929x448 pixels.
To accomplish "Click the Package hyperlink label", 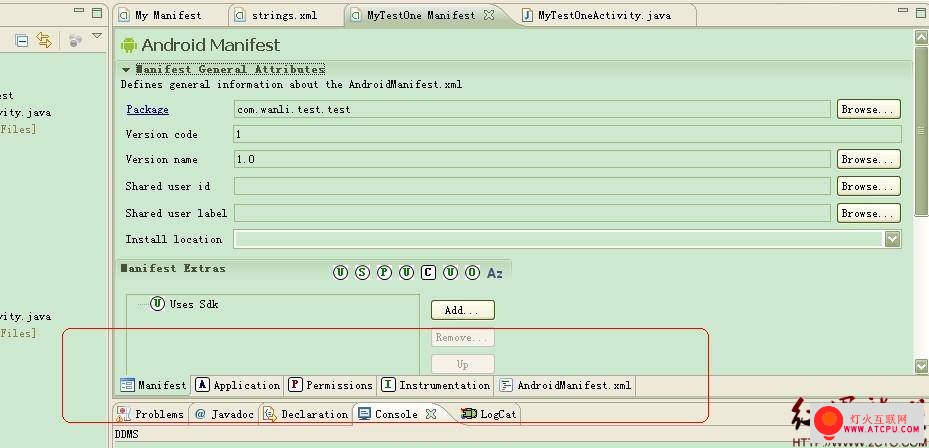I will point(148,110).
